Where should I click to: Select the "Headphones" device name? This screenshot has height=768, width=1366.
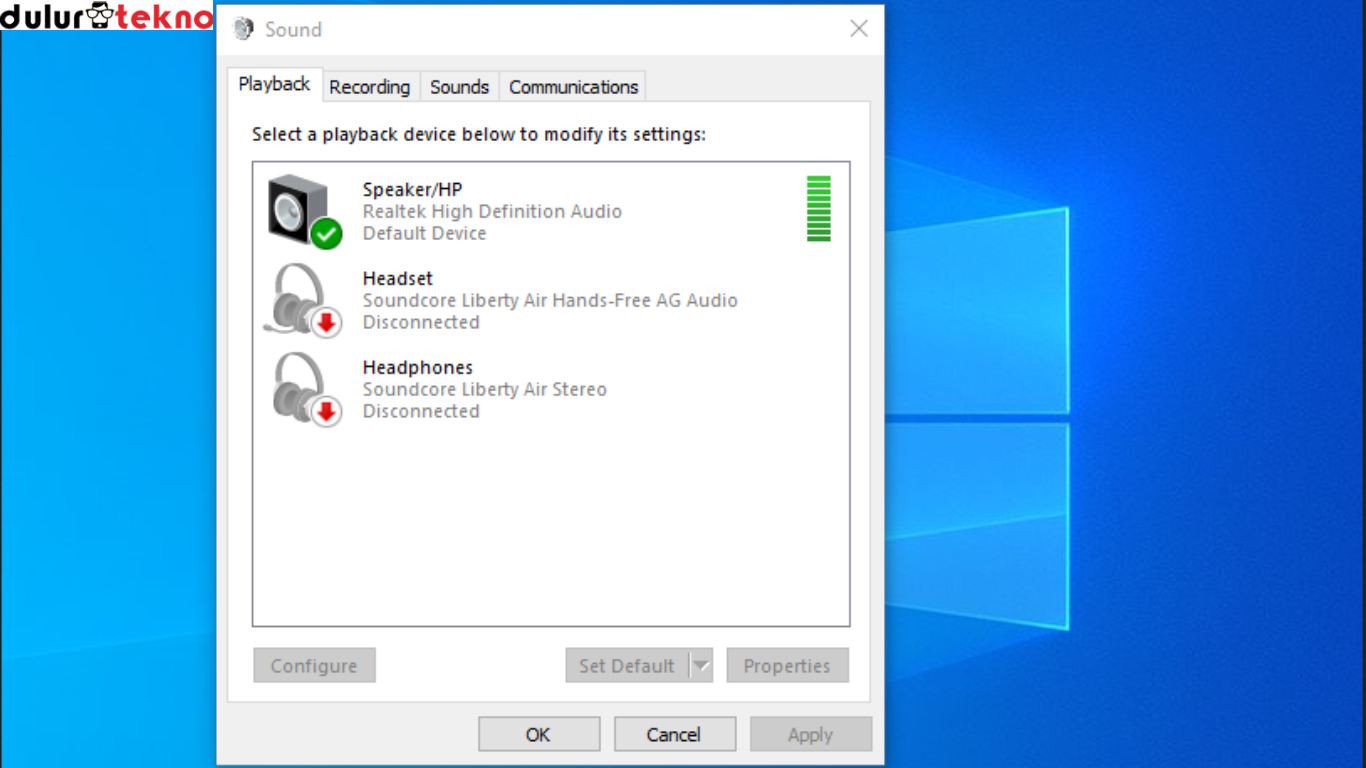point(417,367)
